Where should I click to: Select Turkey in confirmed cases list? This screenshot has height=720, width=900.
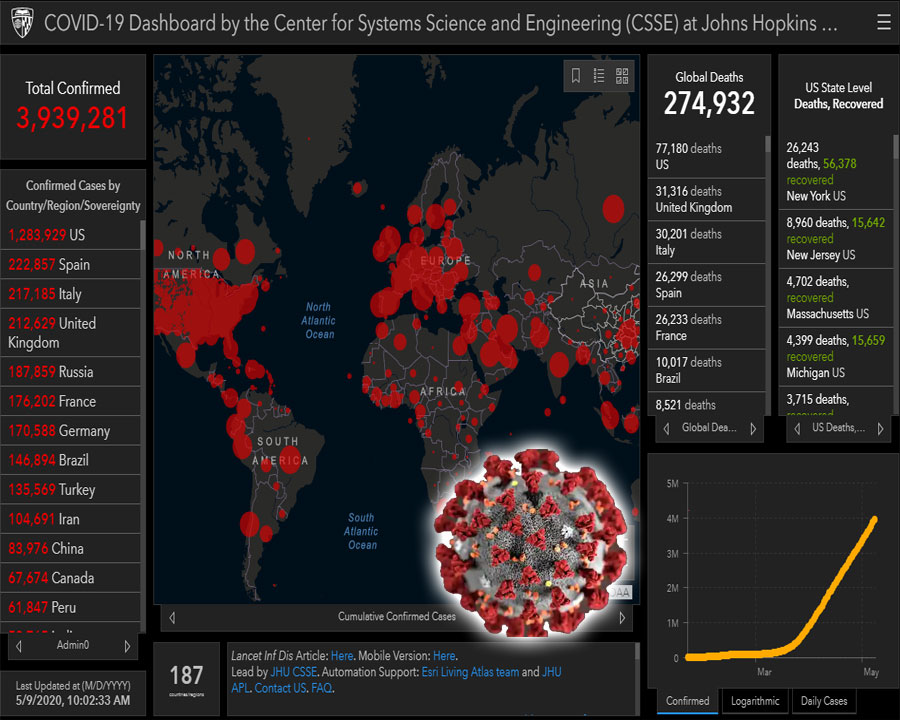(71, 489)
